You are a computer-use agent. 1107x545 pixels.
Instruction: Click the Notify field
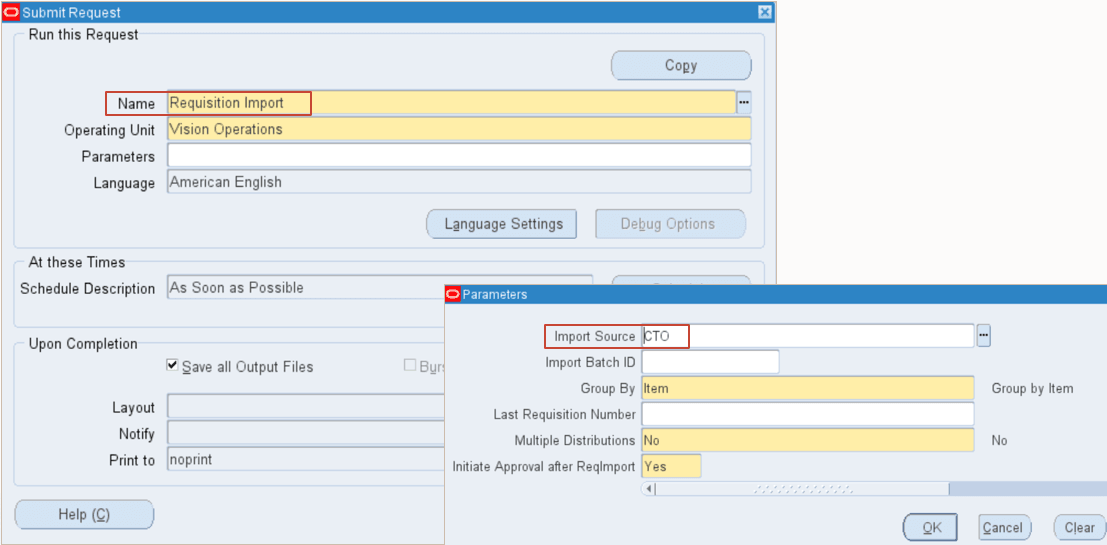tap(306, 433)
